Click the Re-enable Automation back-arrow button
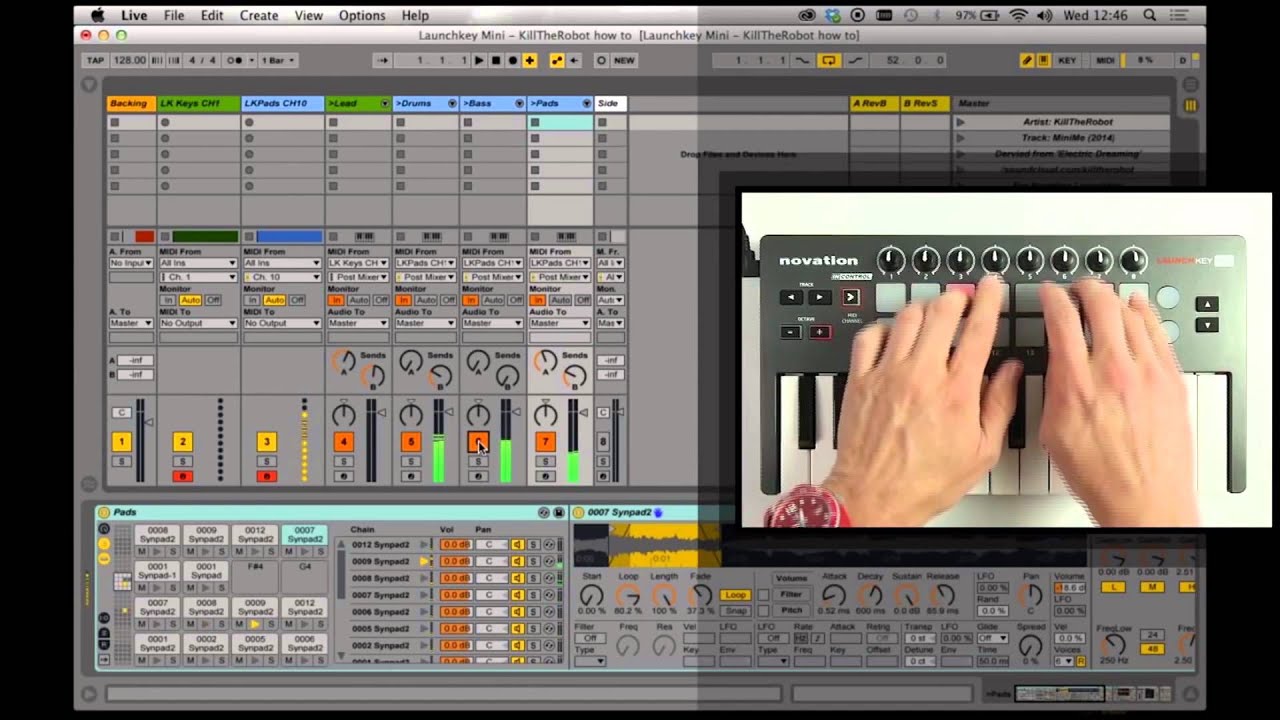 (574, 60)
